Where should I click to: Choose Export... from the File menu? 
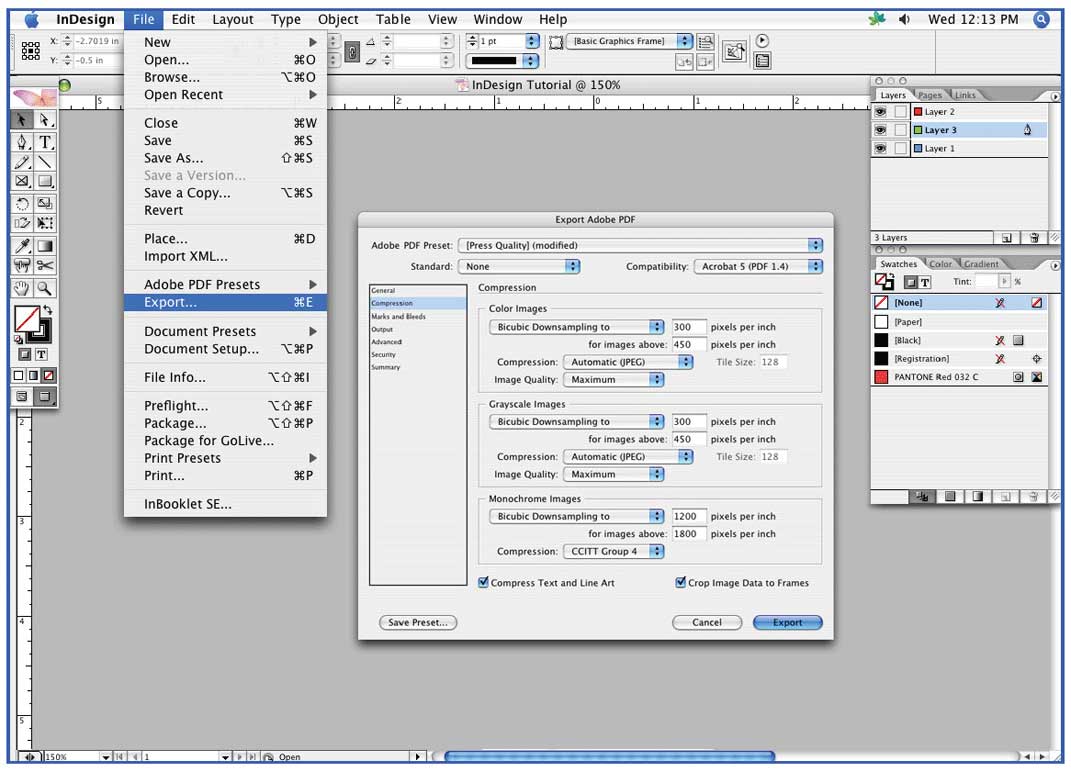point(225,302)
